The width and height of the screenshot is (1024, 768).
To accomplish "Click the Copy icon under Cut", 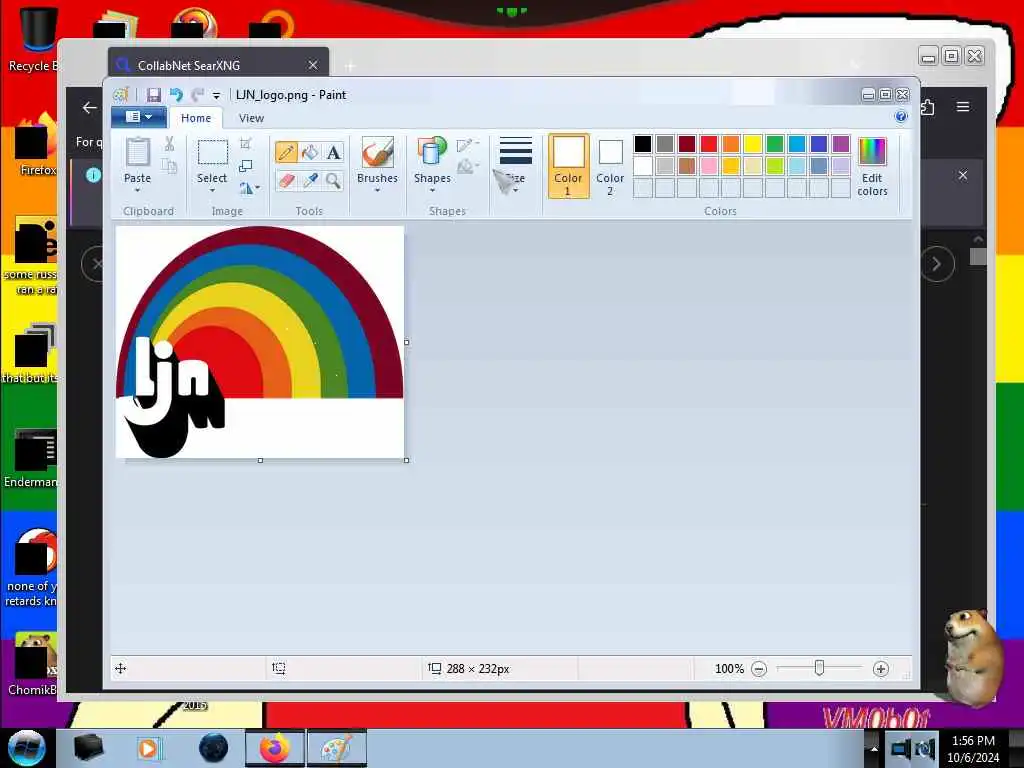I will 169,166.
